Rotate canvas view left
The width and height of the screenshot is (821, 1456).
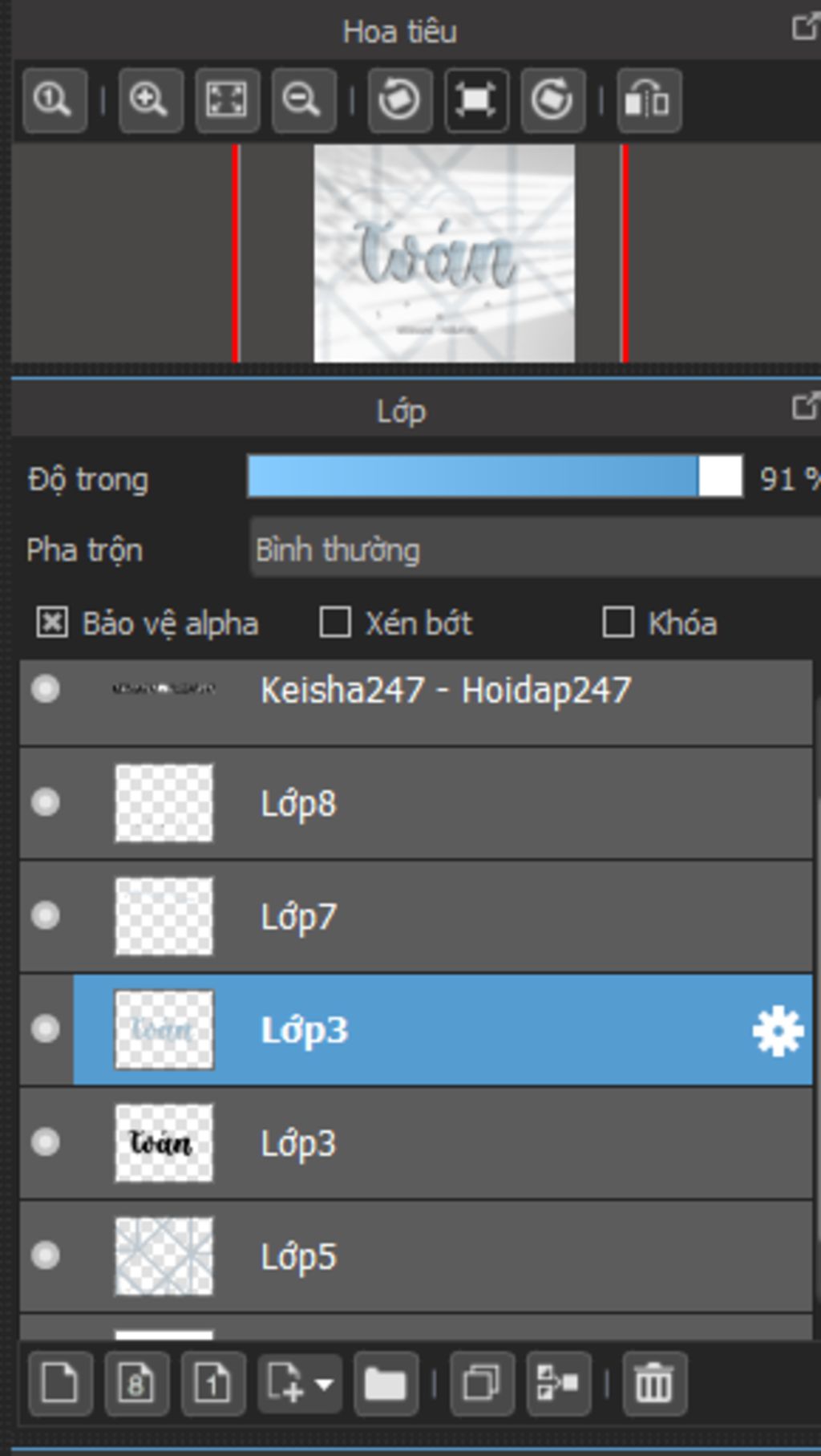pos(399,100)
